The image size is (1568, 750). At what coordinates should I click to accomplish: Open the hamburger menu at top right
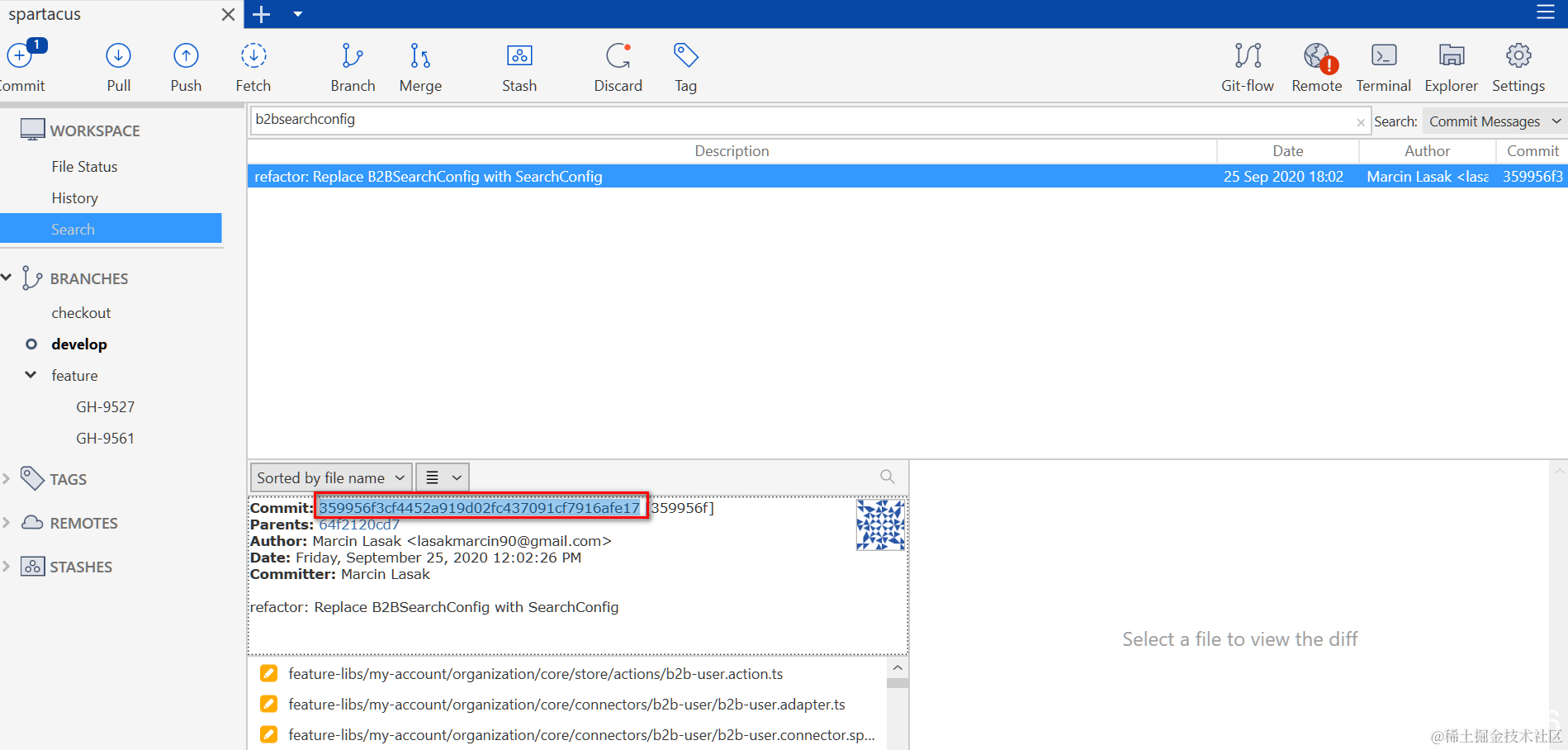1545,12
